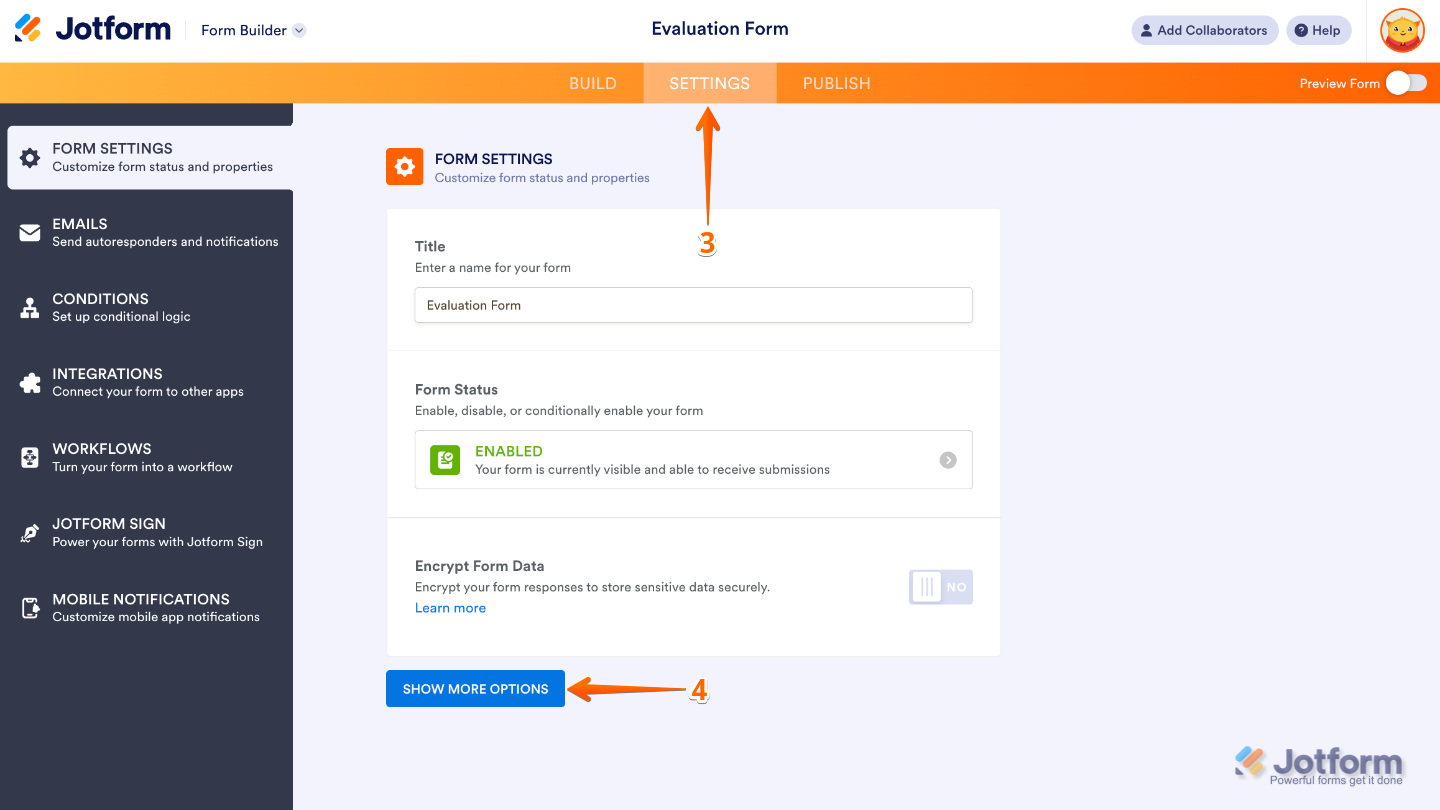Click the Jotform logo in header

pos(93,30)
